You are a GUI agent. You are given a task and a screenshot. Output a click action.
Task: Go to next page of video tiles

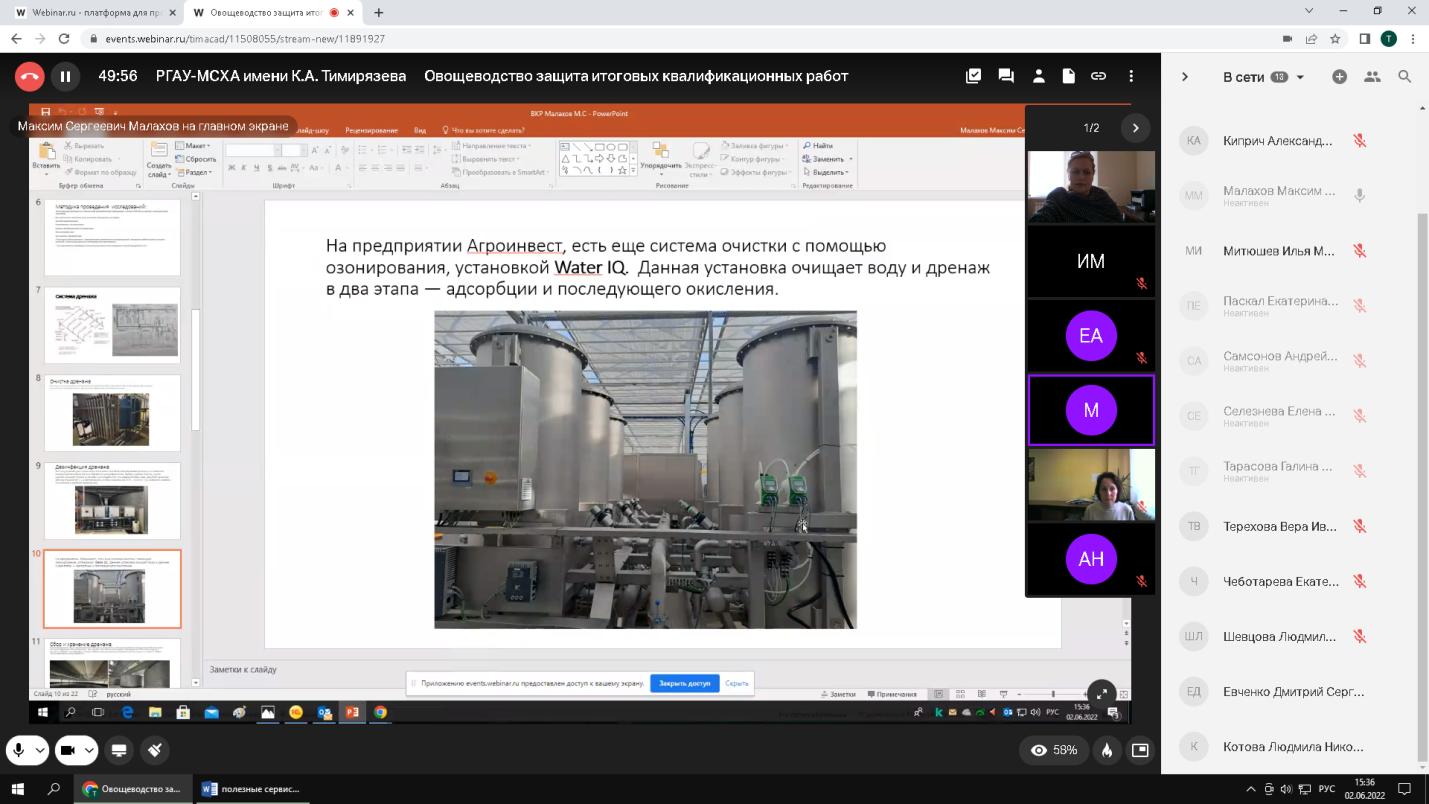pyautogui.click(x=1135, y=128)
